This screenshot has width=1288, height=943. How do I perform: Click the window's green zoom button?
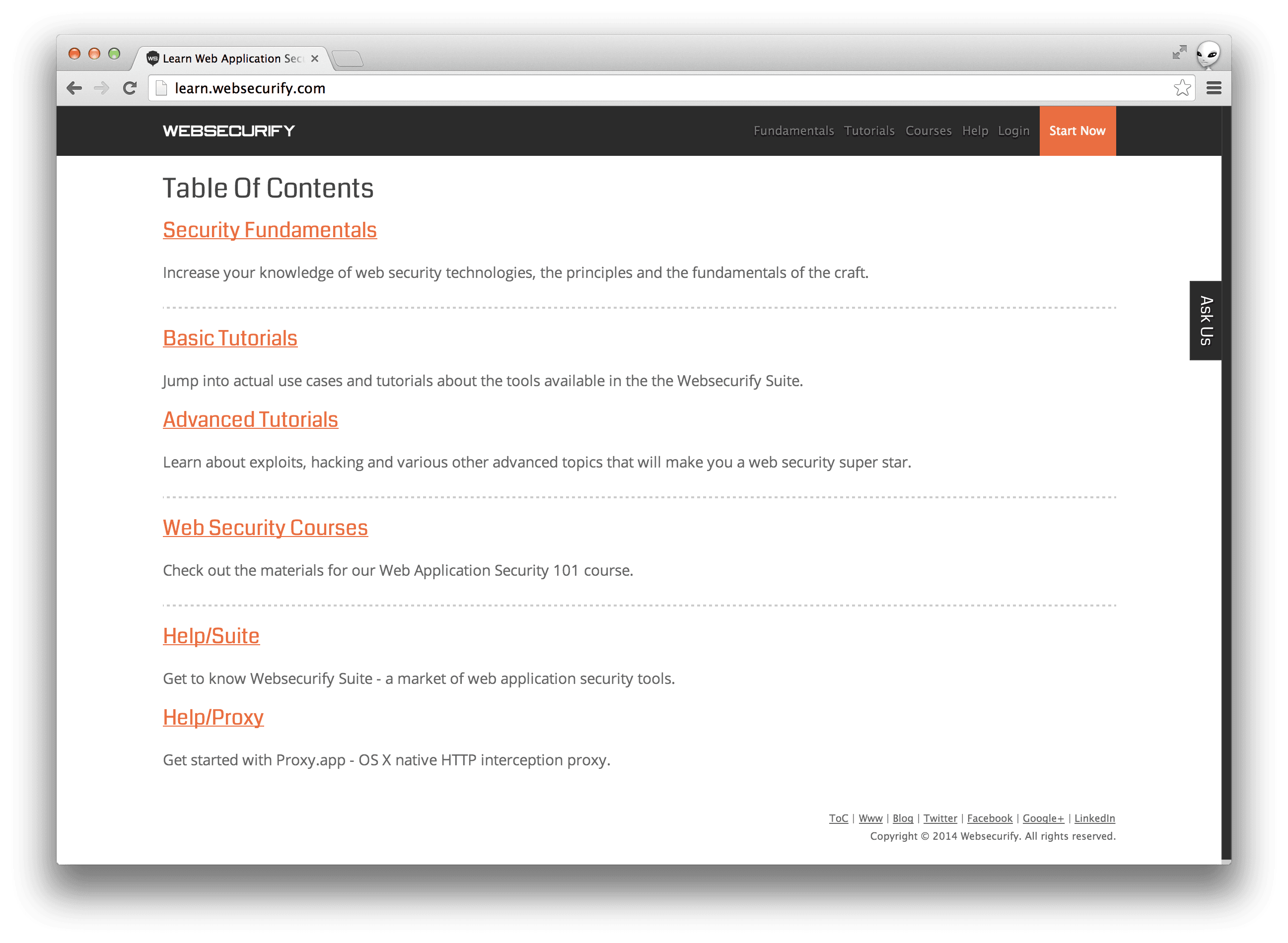114,54
